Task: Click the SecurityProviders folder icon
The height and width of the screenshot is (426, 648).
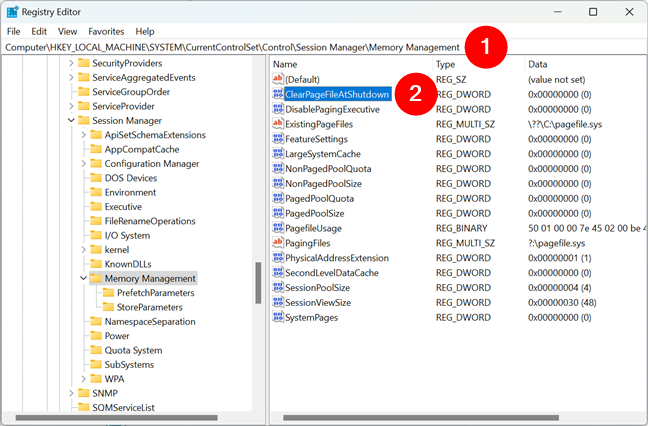Action: pos(84,63)
